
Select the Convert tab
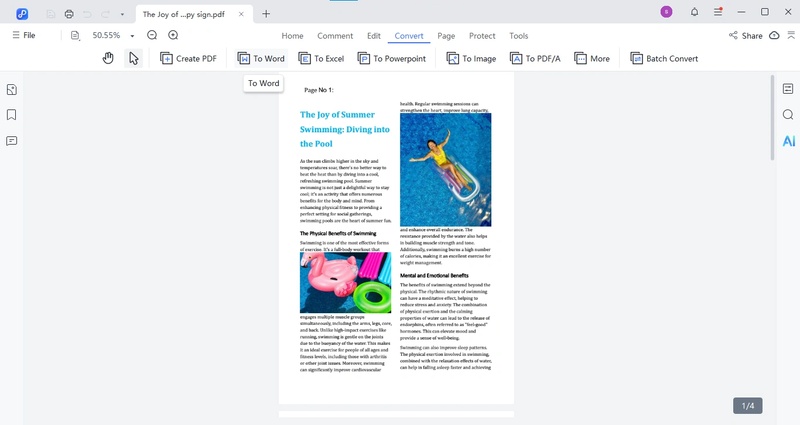pos(409,36)
